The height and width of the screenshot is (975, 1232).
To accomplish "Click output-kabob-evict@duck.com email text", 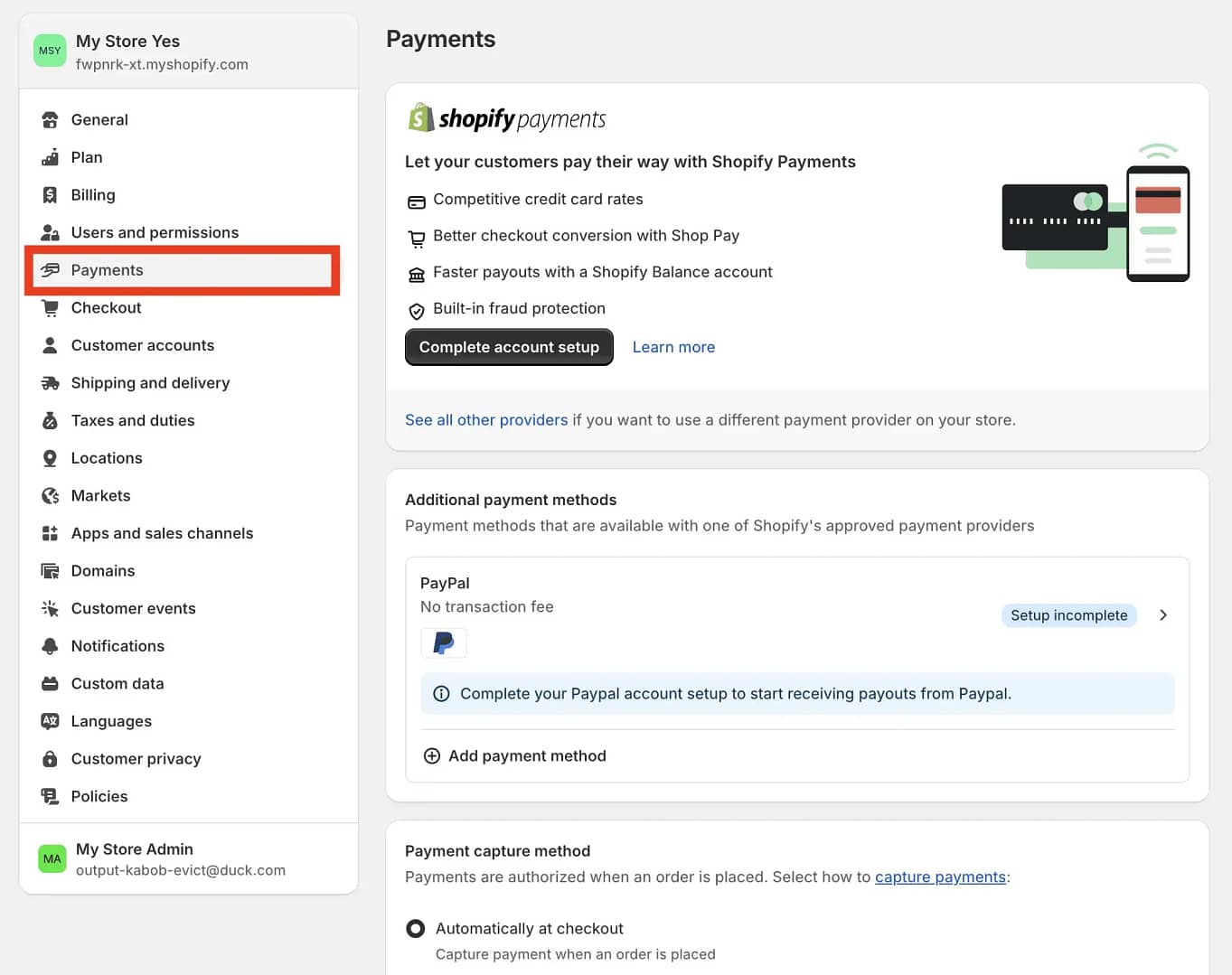I will click(181, 871).
